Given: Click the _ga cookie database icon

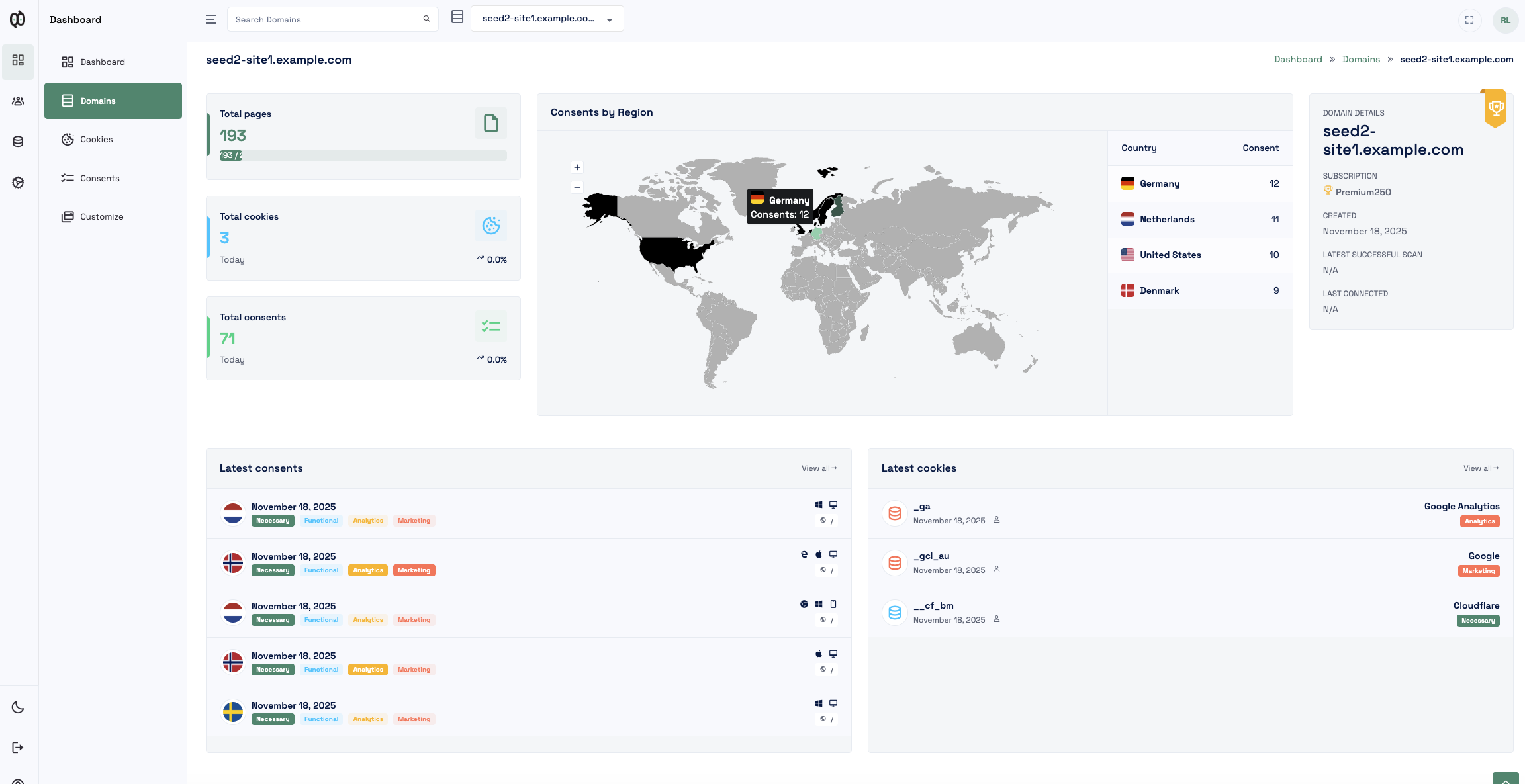Looking at the screenshot, I should (895, 513).
